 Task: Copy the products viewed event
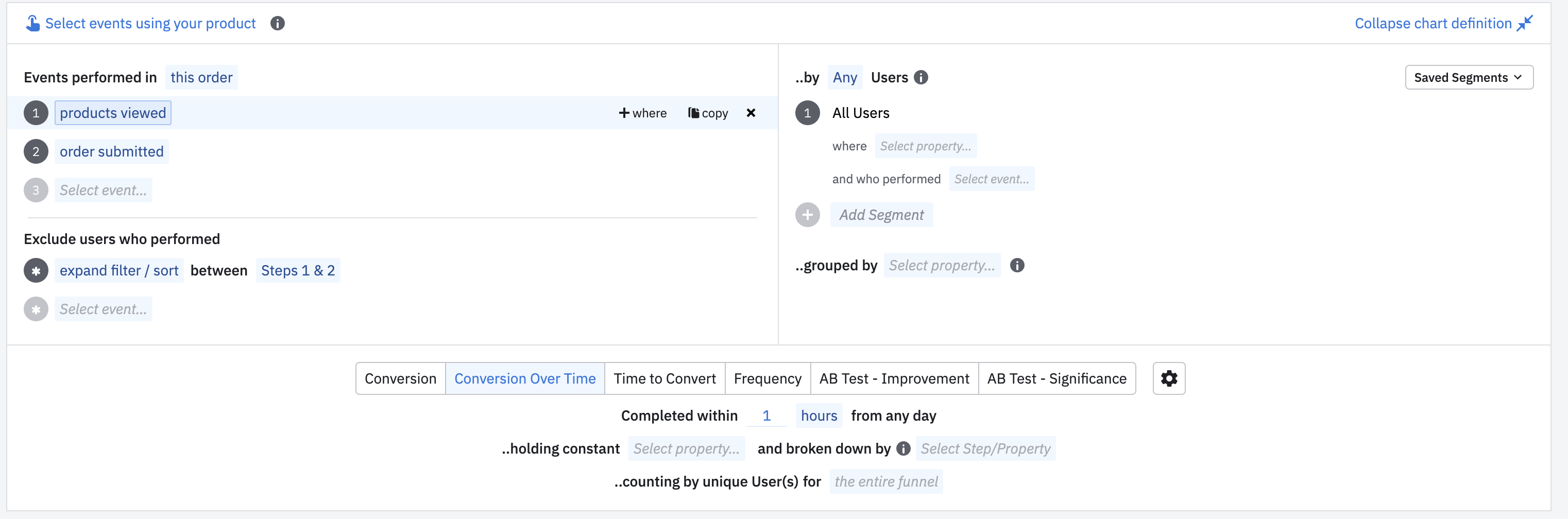tap(708, 113)
